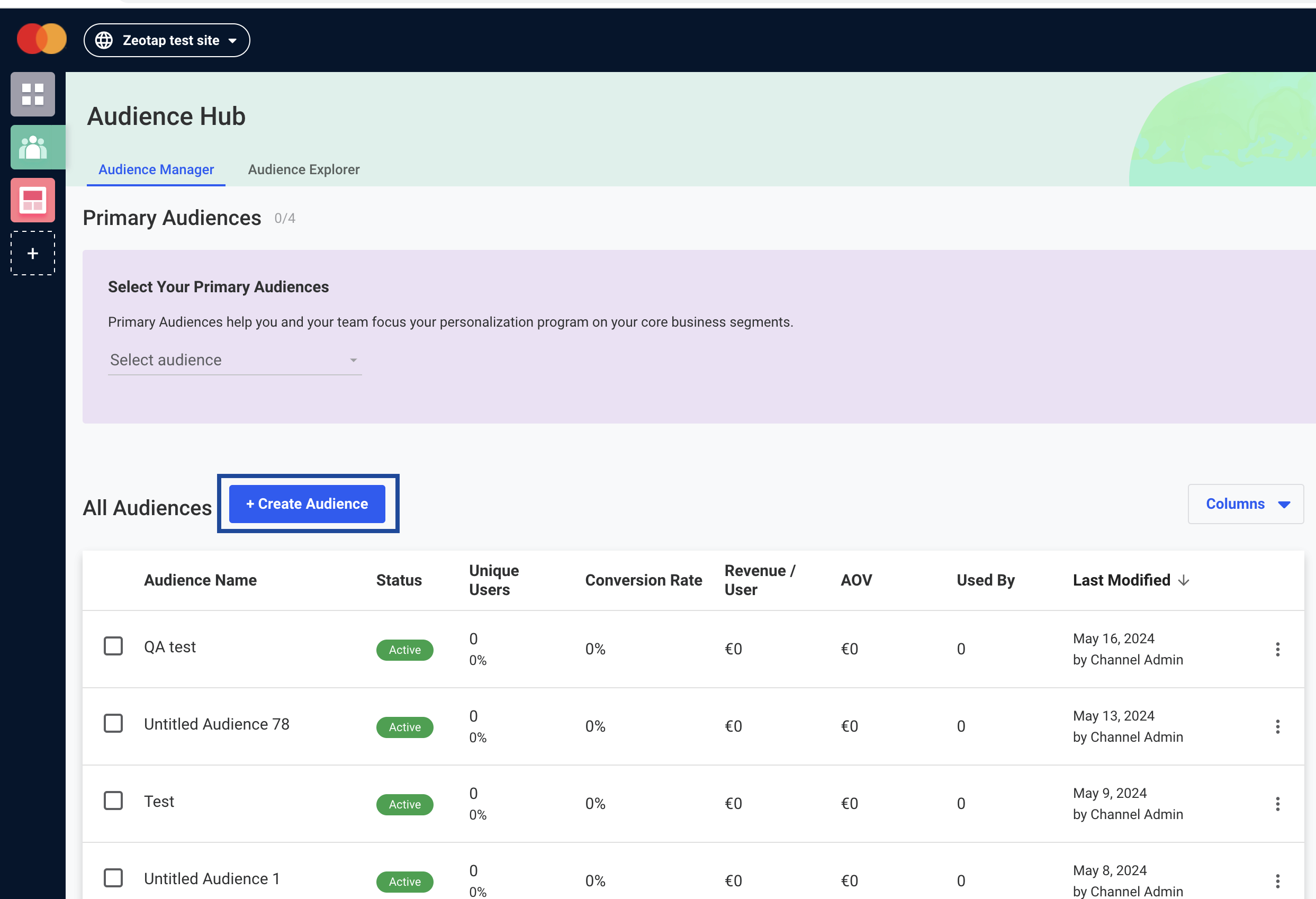
Task: Open the red layout icon in sidebar
Action: [x=33, y=200]
